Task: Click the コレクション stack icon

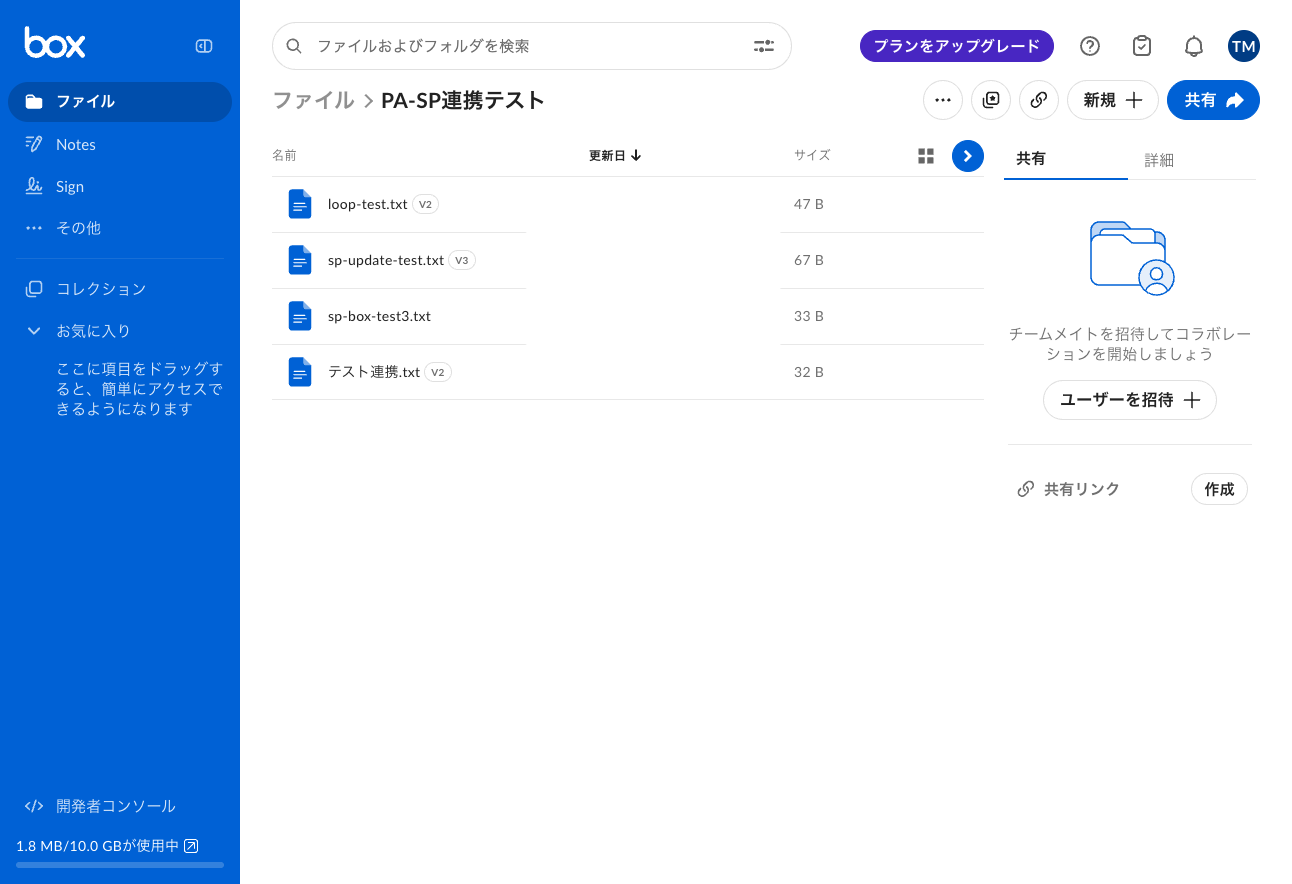Action: tap(34, 289)
